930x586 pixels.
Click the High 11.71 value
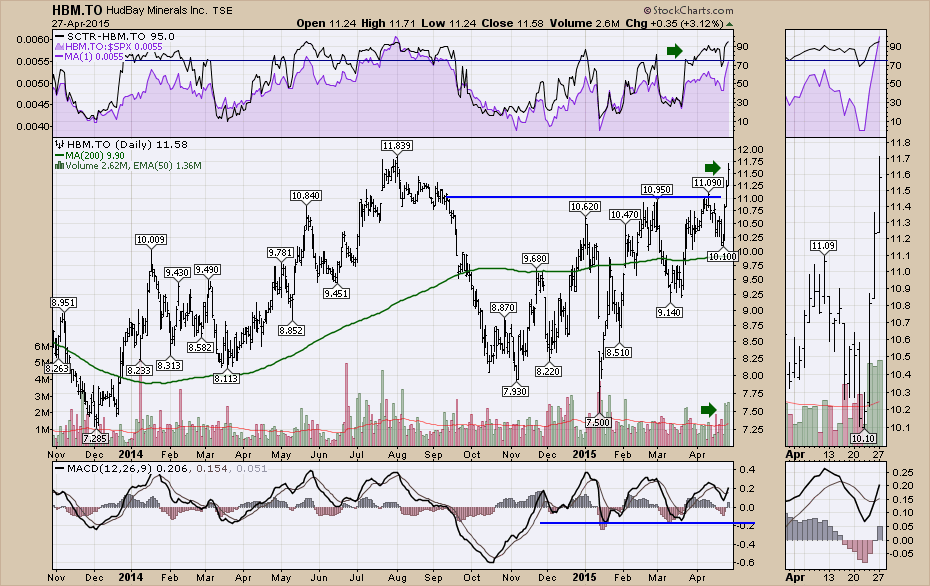(x=388, y=23)
